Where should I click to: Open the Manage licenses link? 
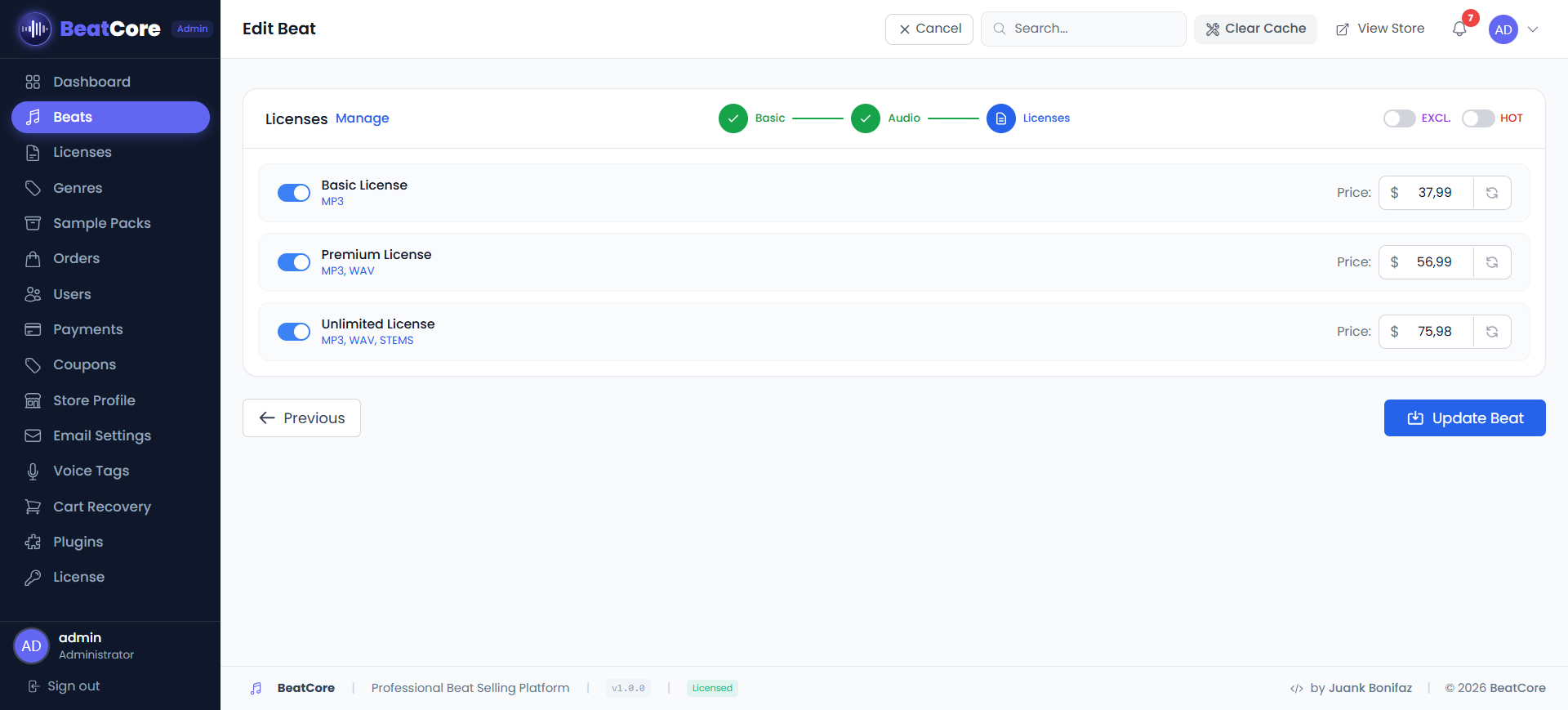point(362,118)
